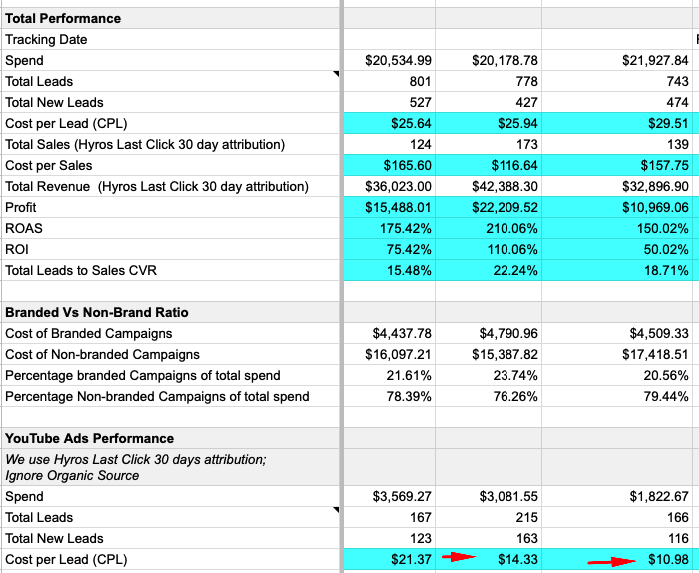Select ROAS value 150.02%

pyautogui.click(x=617, y=228)
